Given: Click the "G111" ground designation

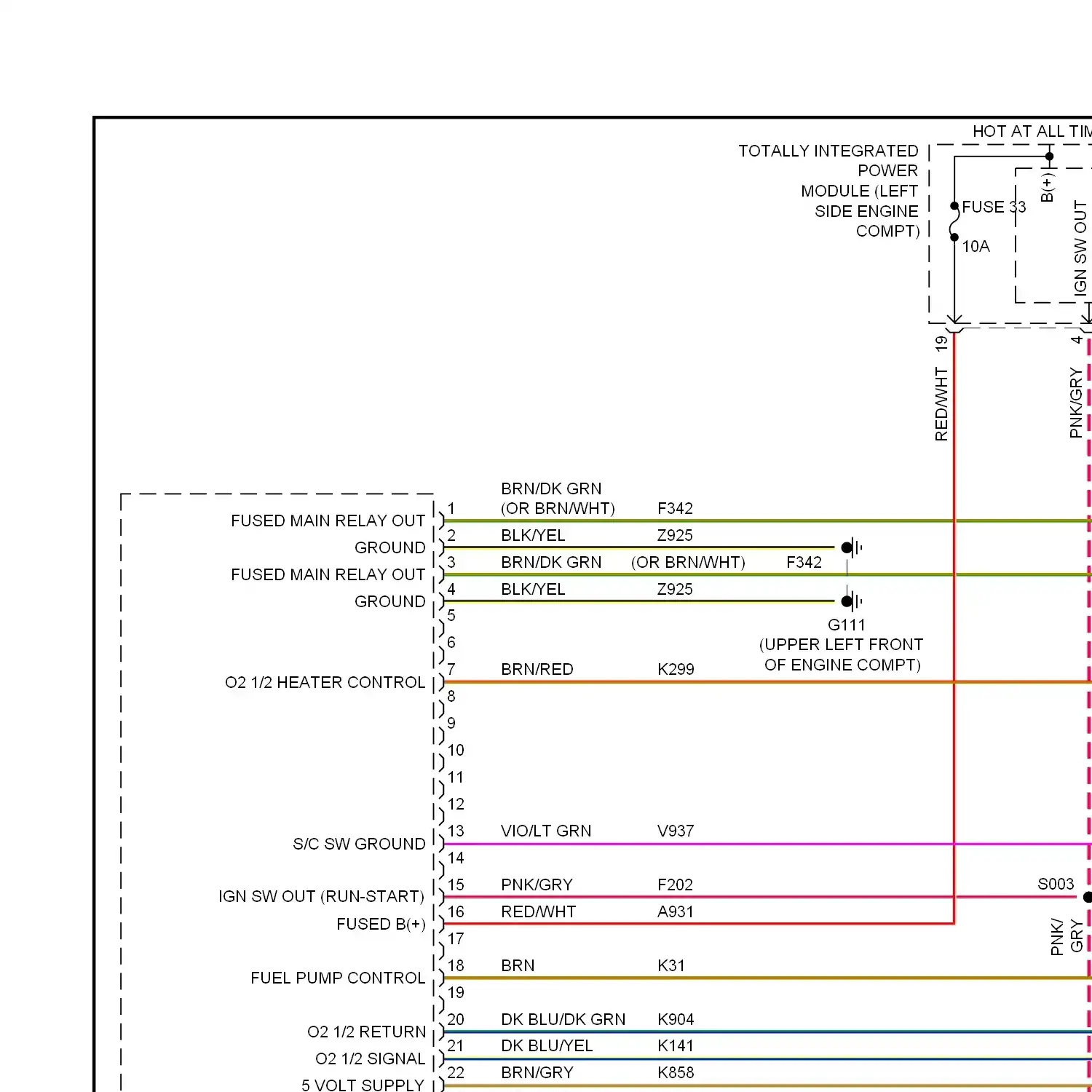Looking at the screenshot, I should point(847,625).
